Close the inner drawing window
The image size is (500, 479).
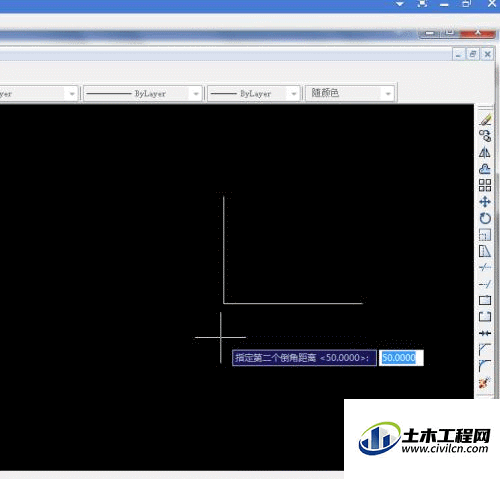(487, 54)
